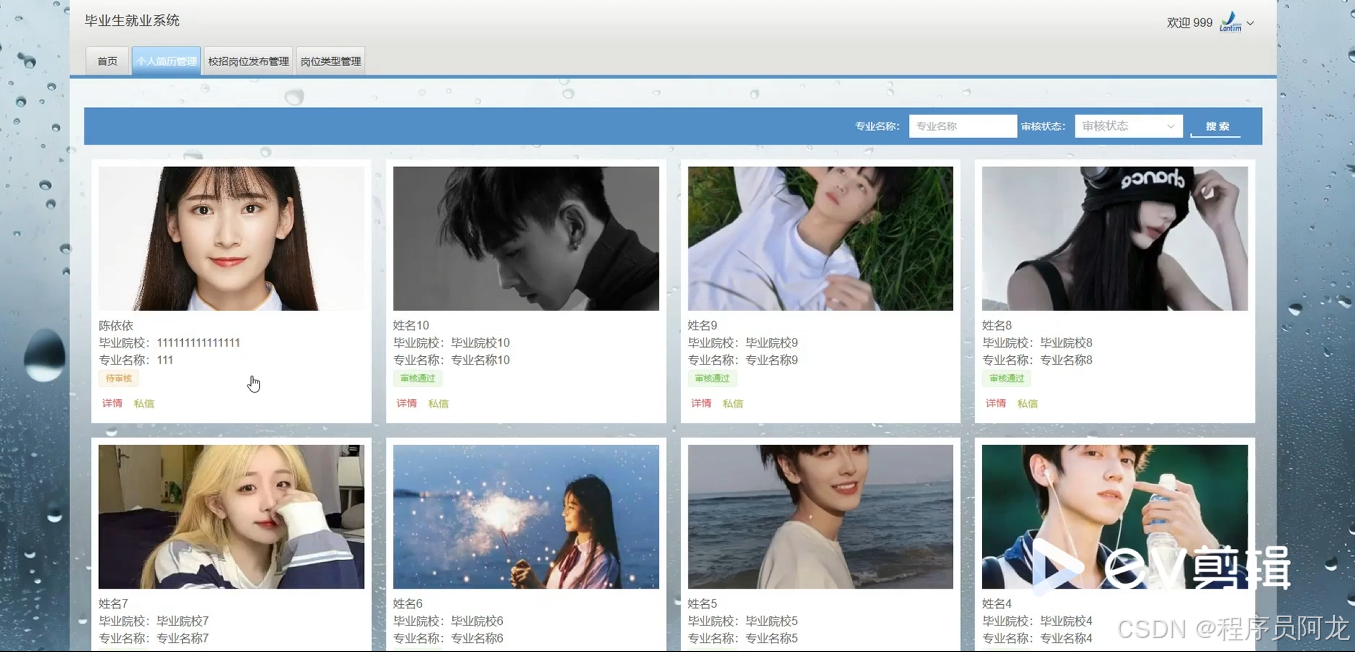1355x652 pixels.
Task: Click the name text 姓名10
Action: click(411, 326)
